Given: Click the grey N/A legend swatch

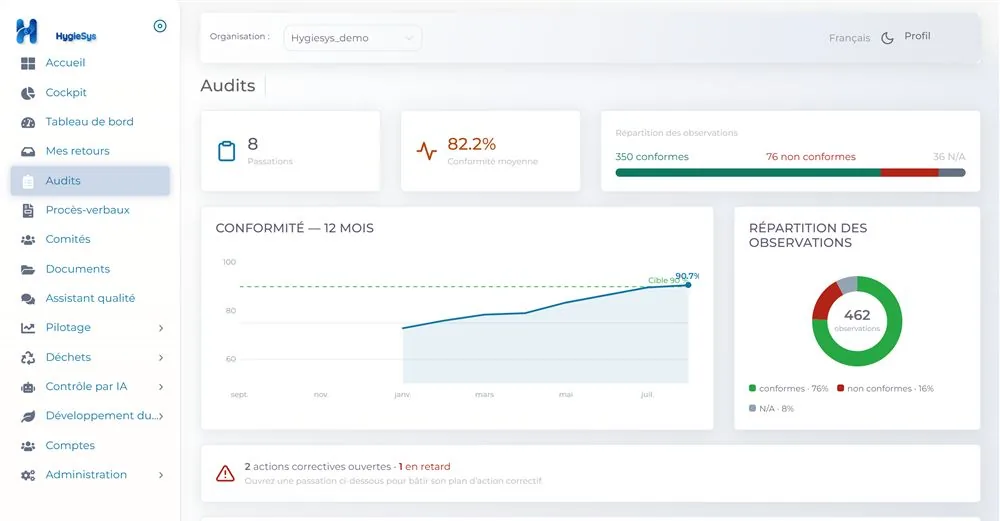Looking at the screenshot, I should [x=753, y=409].
